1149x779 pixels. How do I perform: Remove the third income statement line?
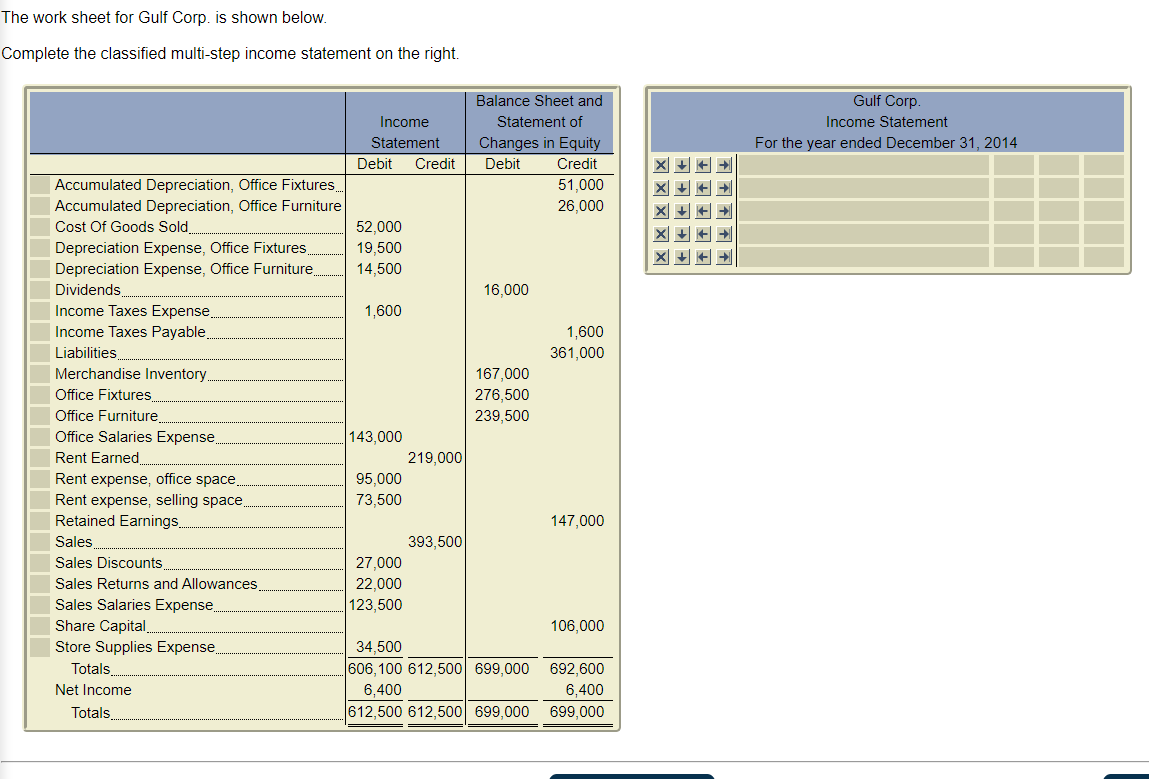pyautogui.click(x=661, y=210)
